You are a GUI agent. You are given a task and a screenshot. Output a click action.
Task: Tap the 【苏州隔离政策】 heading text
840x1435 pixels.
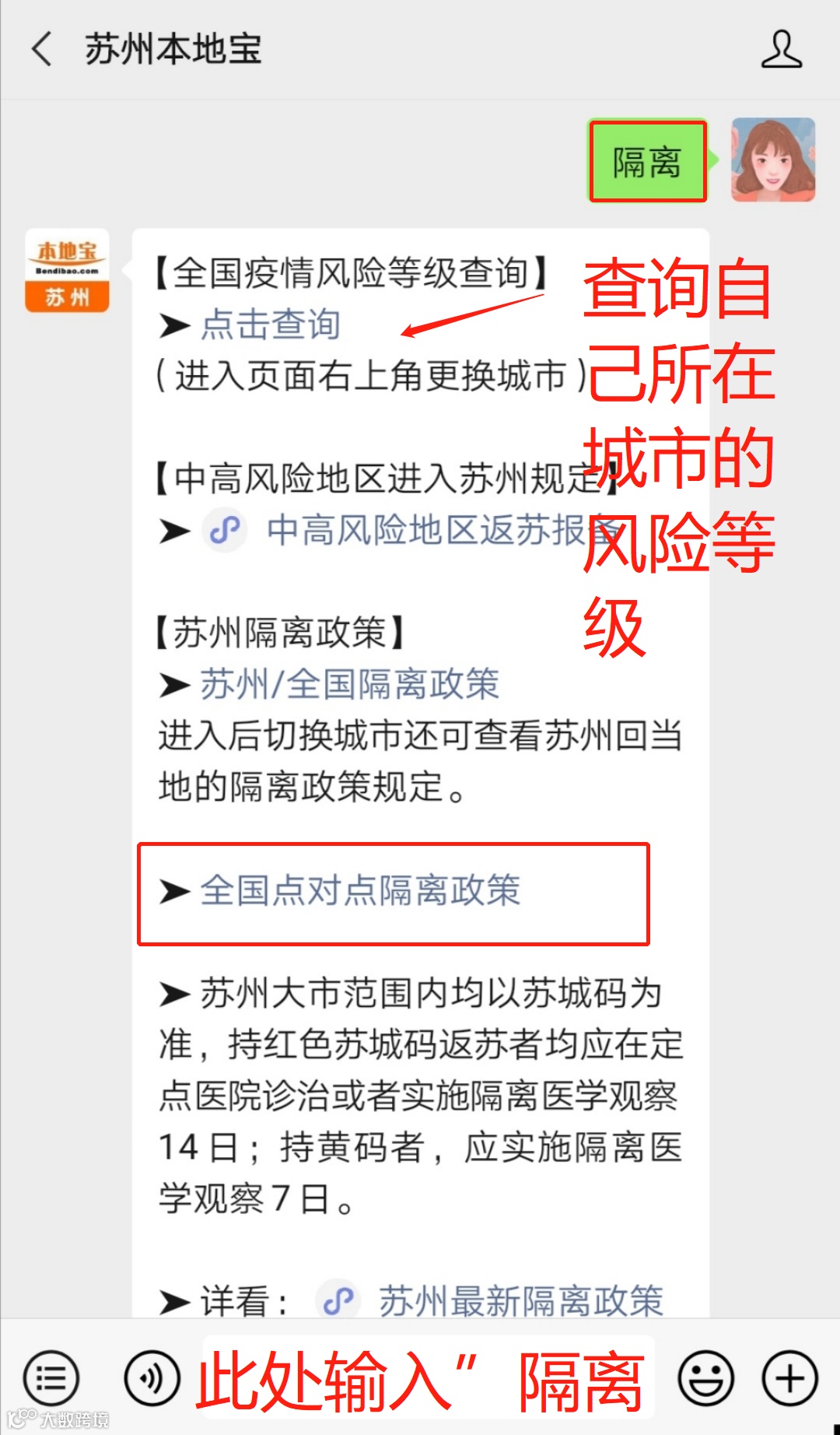coord(279,633)
